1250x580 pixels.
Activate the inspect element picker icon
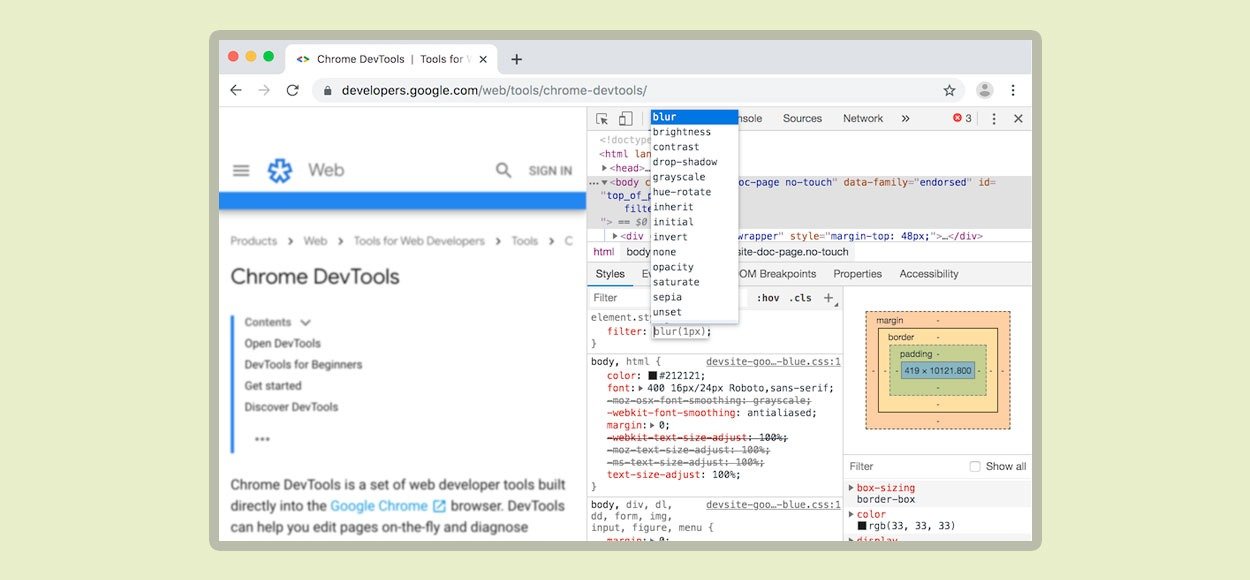pyautogui.click(x=602, y=118)
